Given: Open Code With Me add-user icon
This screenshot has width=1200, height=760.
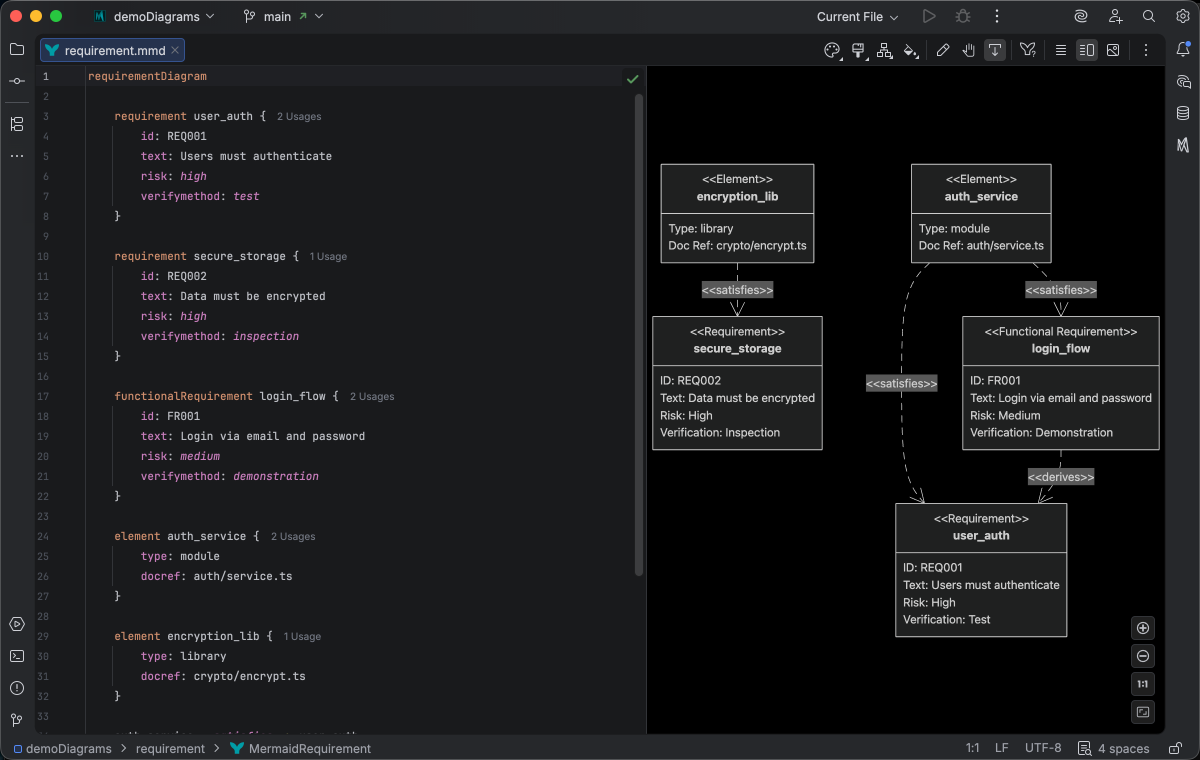Looking at the screenshot, I should click(x=1115, y=16).
